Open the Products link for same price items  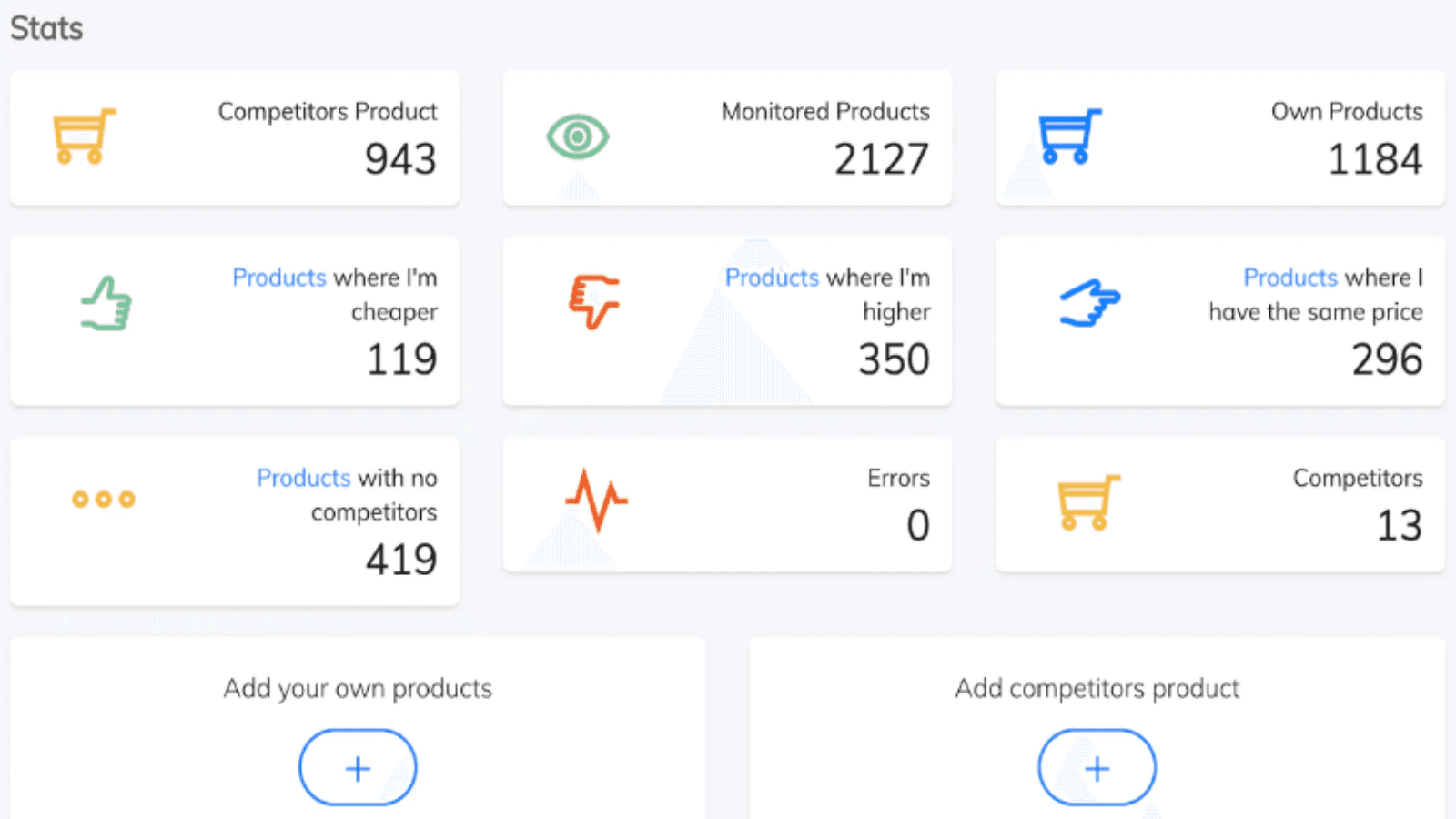(x=1290, y=278)
